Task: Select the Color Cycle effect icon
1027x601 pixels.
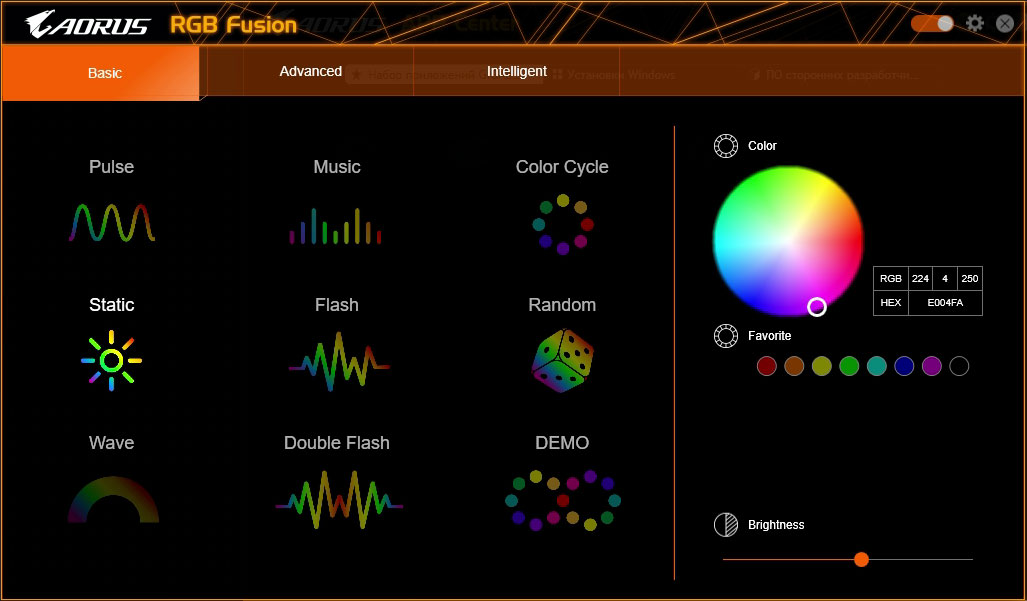Action: point(563,224)
